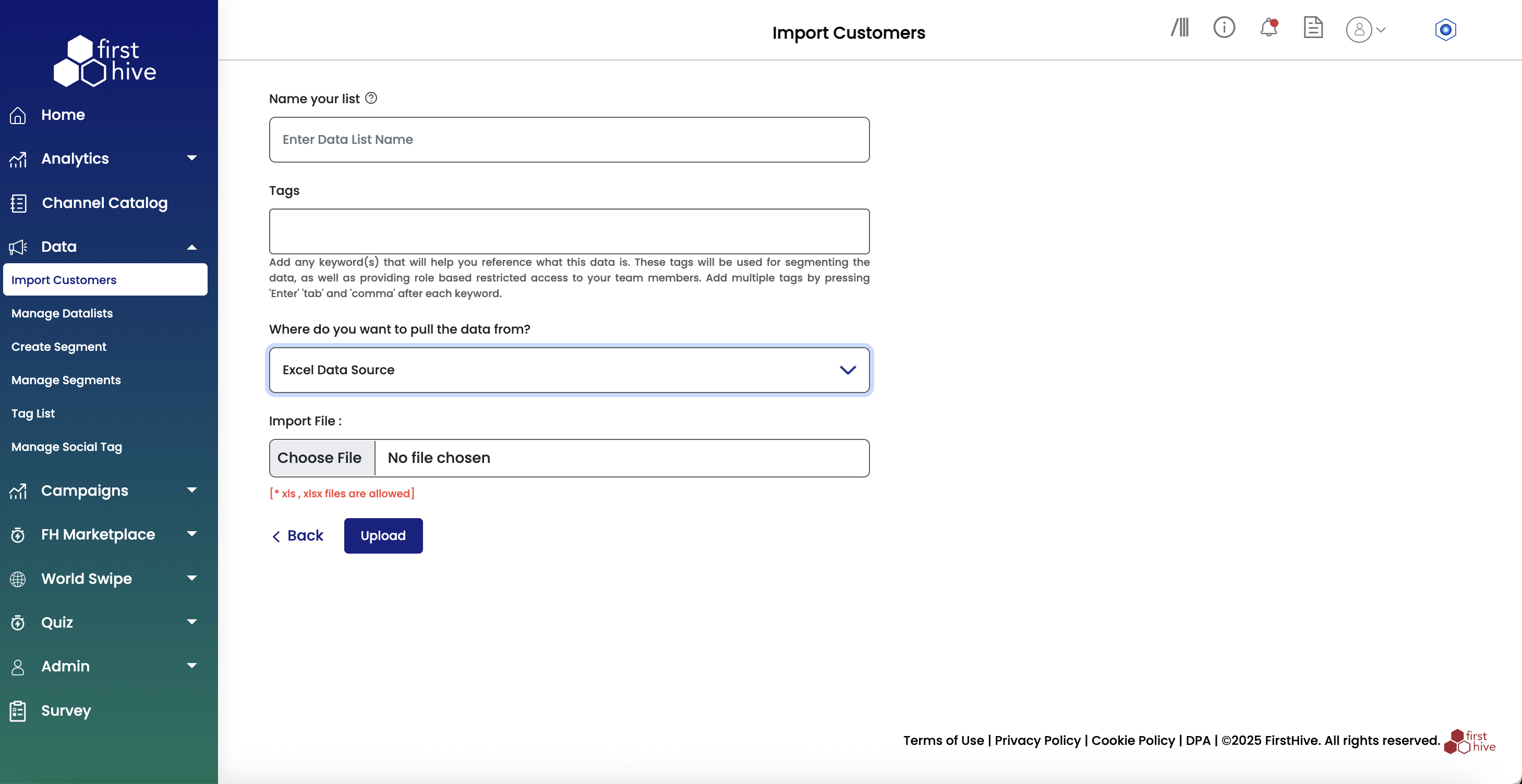This screenshot has height=784, width=1522.
Task: Click Choose File button
Action: coord(322,458)
